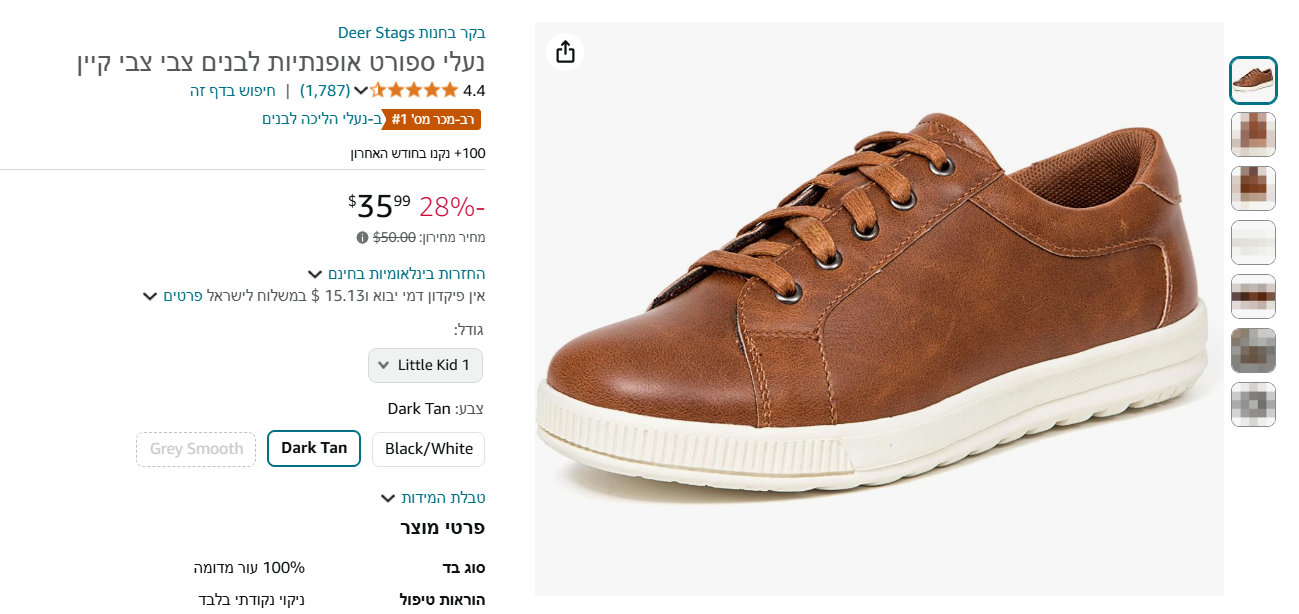Viewport: 1299px width, 614px height.
Task: Click the list price info icon
Action: point(362,238)
